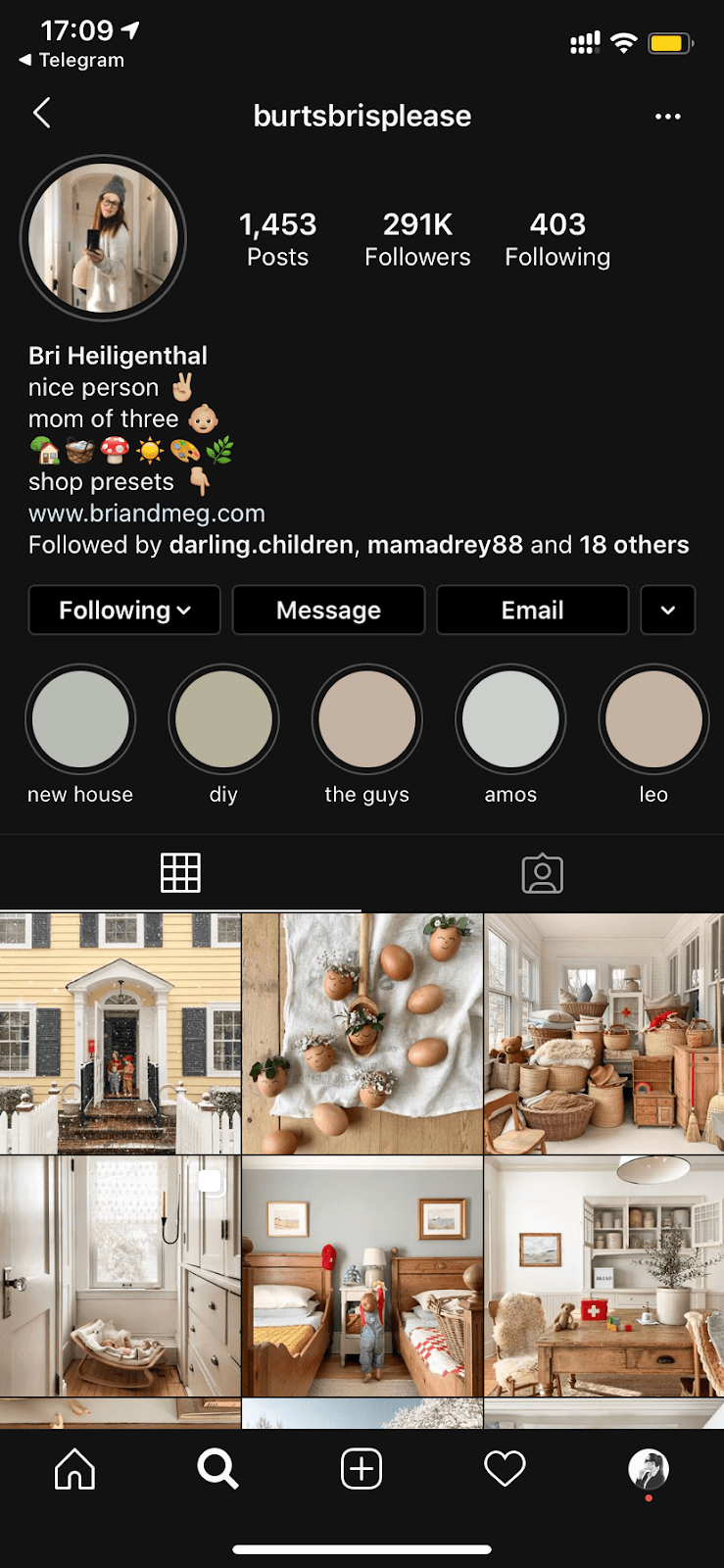Image resolution: width=724 pixels, height=1568 pixels.
Task: Go to the Home feed icon
Action: click(74, 1469)
